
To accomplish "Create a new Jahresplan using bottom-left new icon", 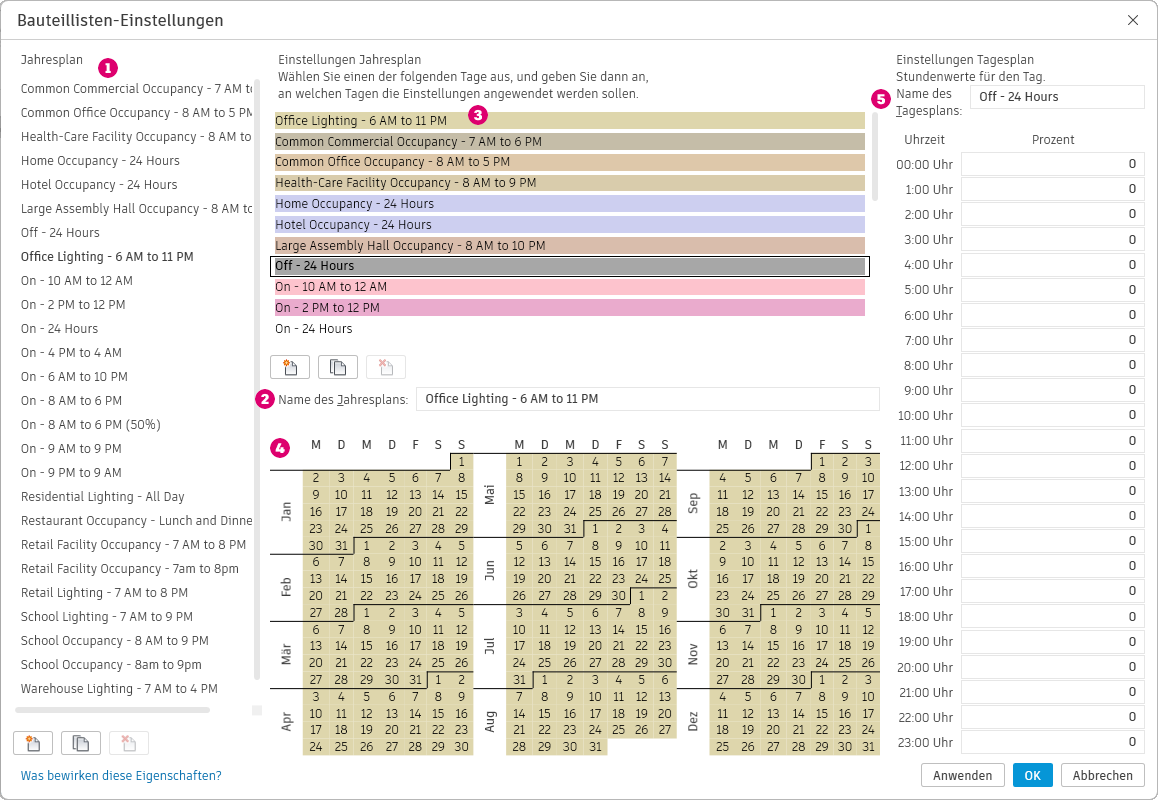I will 32,743.
